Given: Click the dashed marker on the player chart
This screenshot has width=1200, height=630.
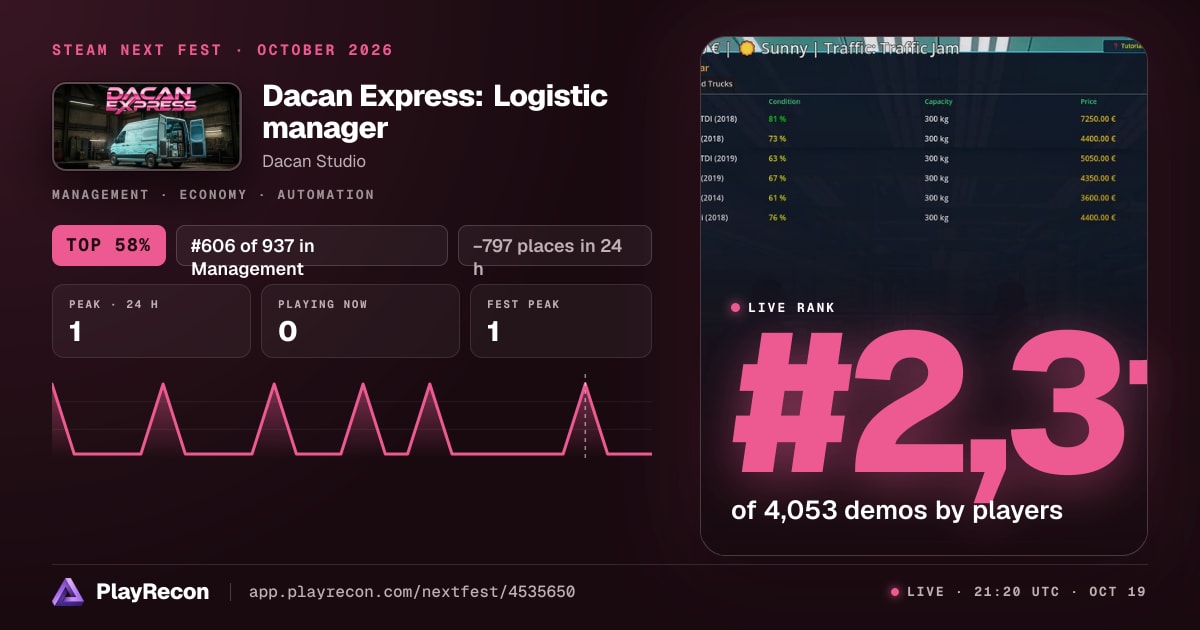Looking at the screenshot, I should (x=585, y=416).
